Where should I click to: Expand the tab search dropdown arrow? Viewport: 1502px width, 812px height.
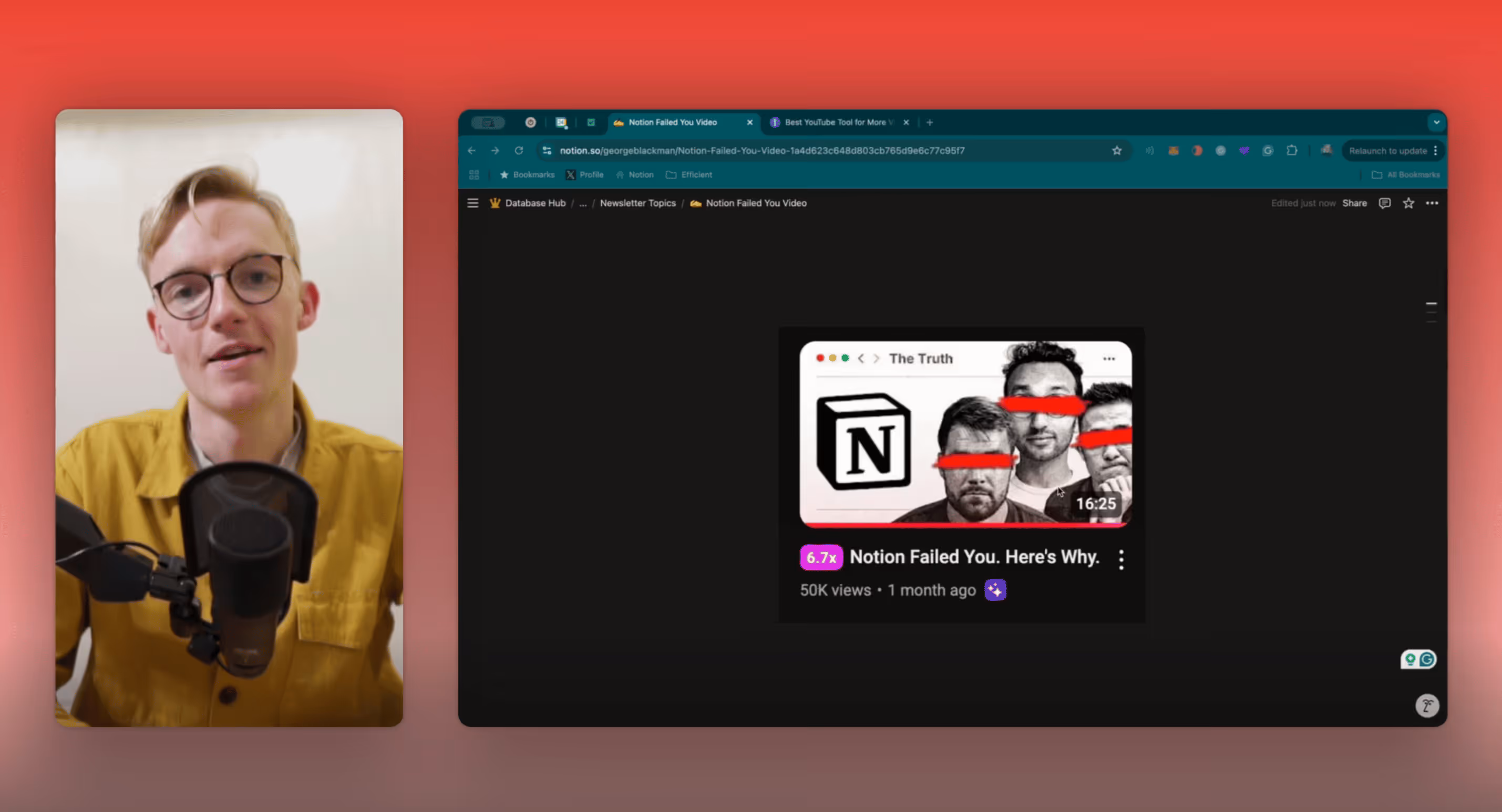click(x=1436, y=122)
